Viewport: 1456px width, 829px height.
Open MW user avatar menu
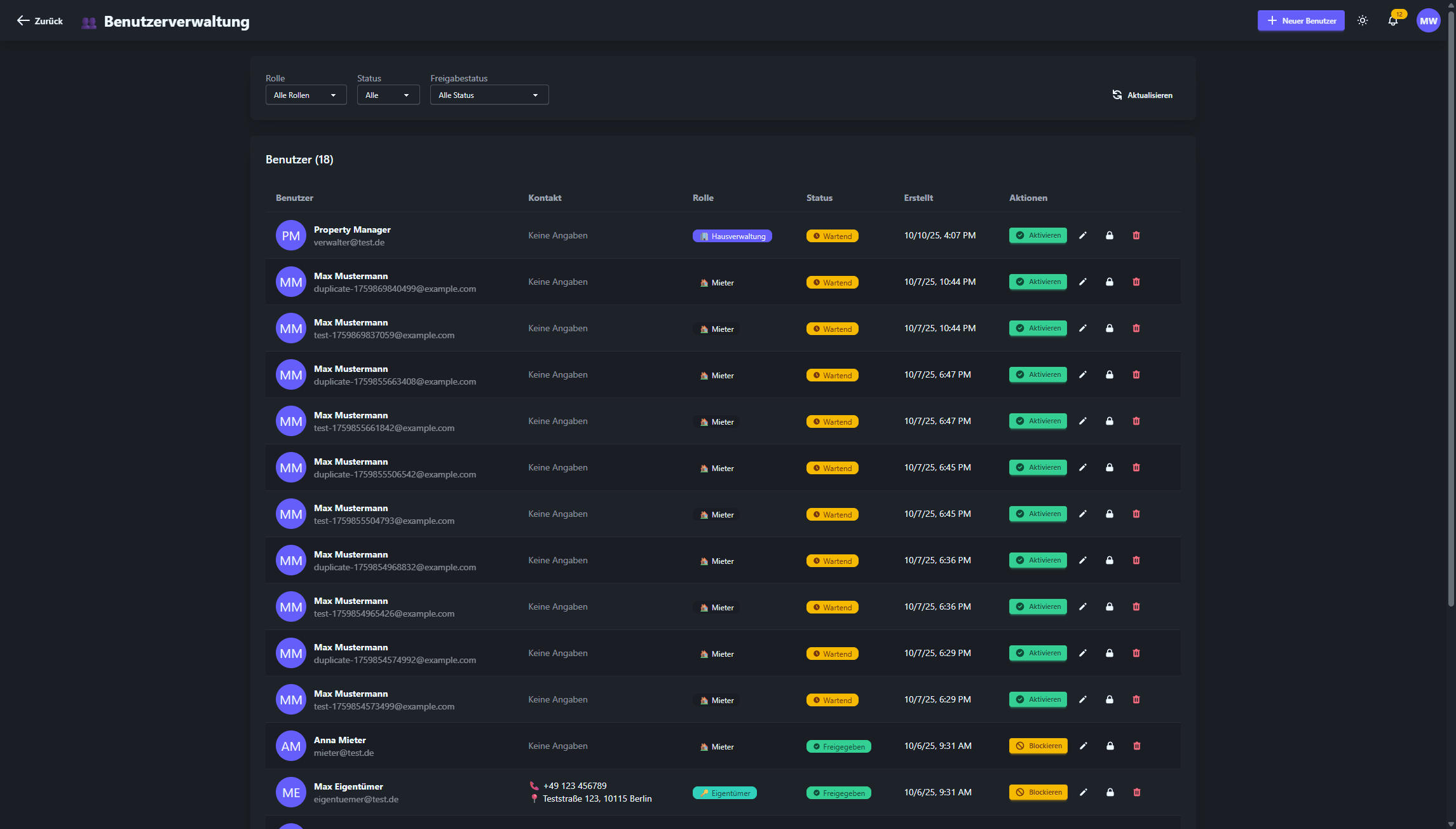(x=1428, y=21)
